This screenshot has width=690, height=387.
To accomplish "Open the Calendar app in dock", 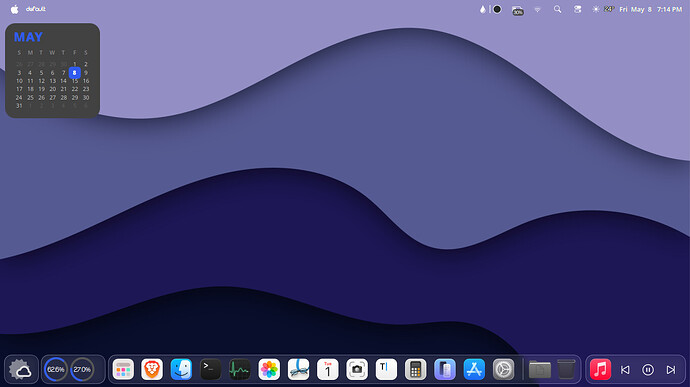I will click(327, 369).
